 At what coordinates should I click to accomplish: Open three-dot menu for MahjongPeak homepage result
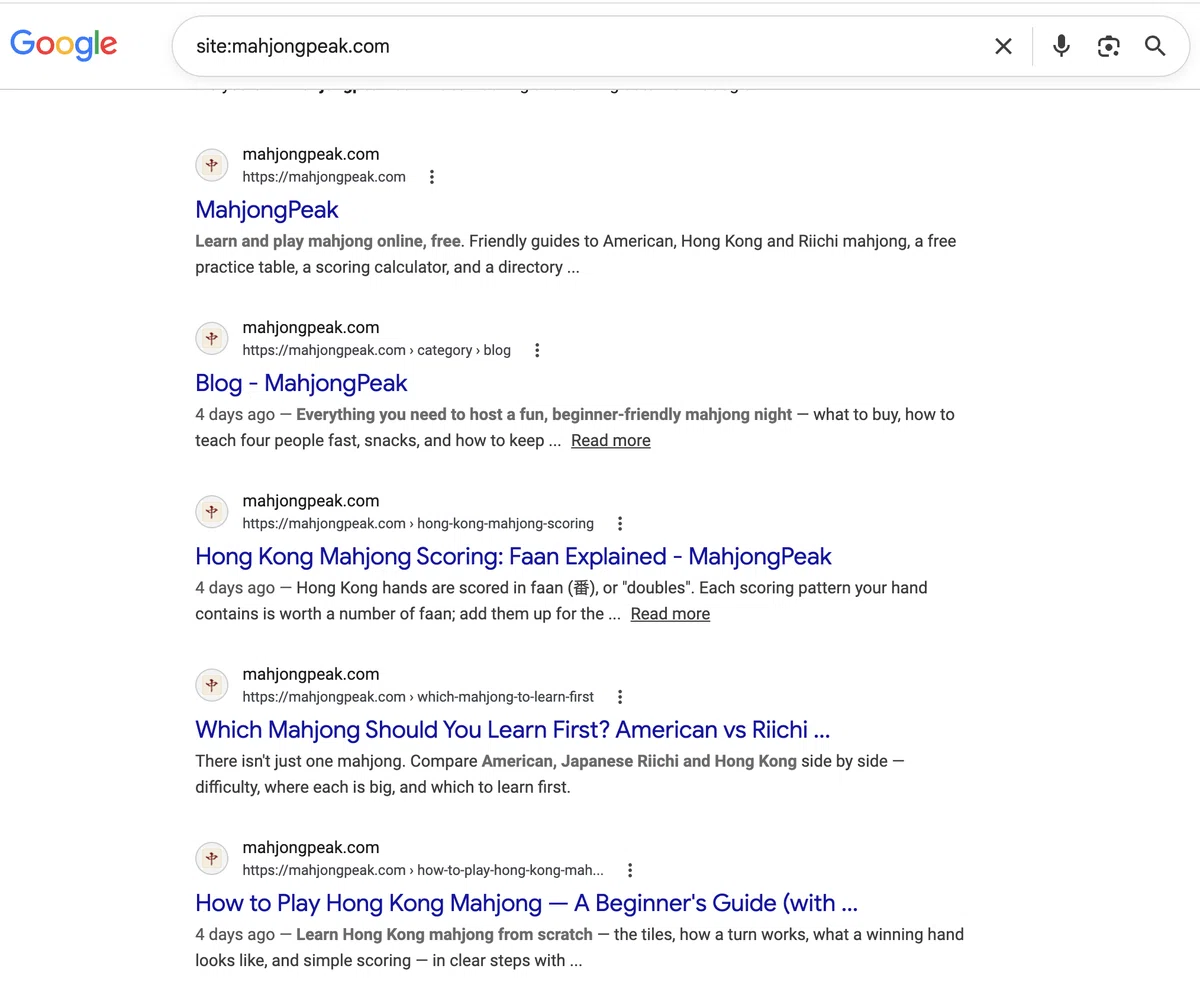tap(432, 177)
